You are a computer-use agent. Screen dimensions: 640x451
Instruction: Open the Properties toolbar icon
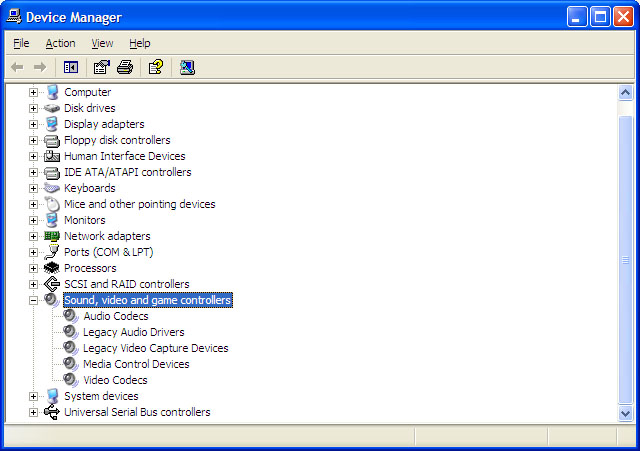pos(102,67)
